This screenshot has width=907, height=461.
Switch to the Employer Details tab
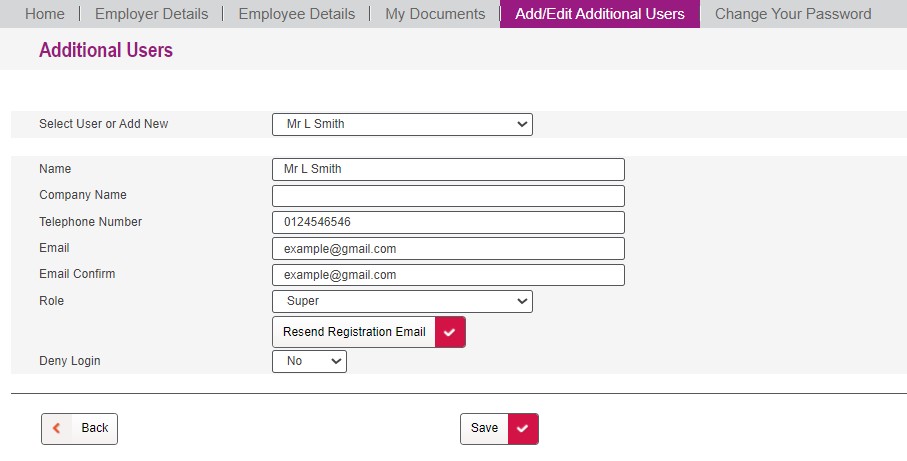click(151, 14)
